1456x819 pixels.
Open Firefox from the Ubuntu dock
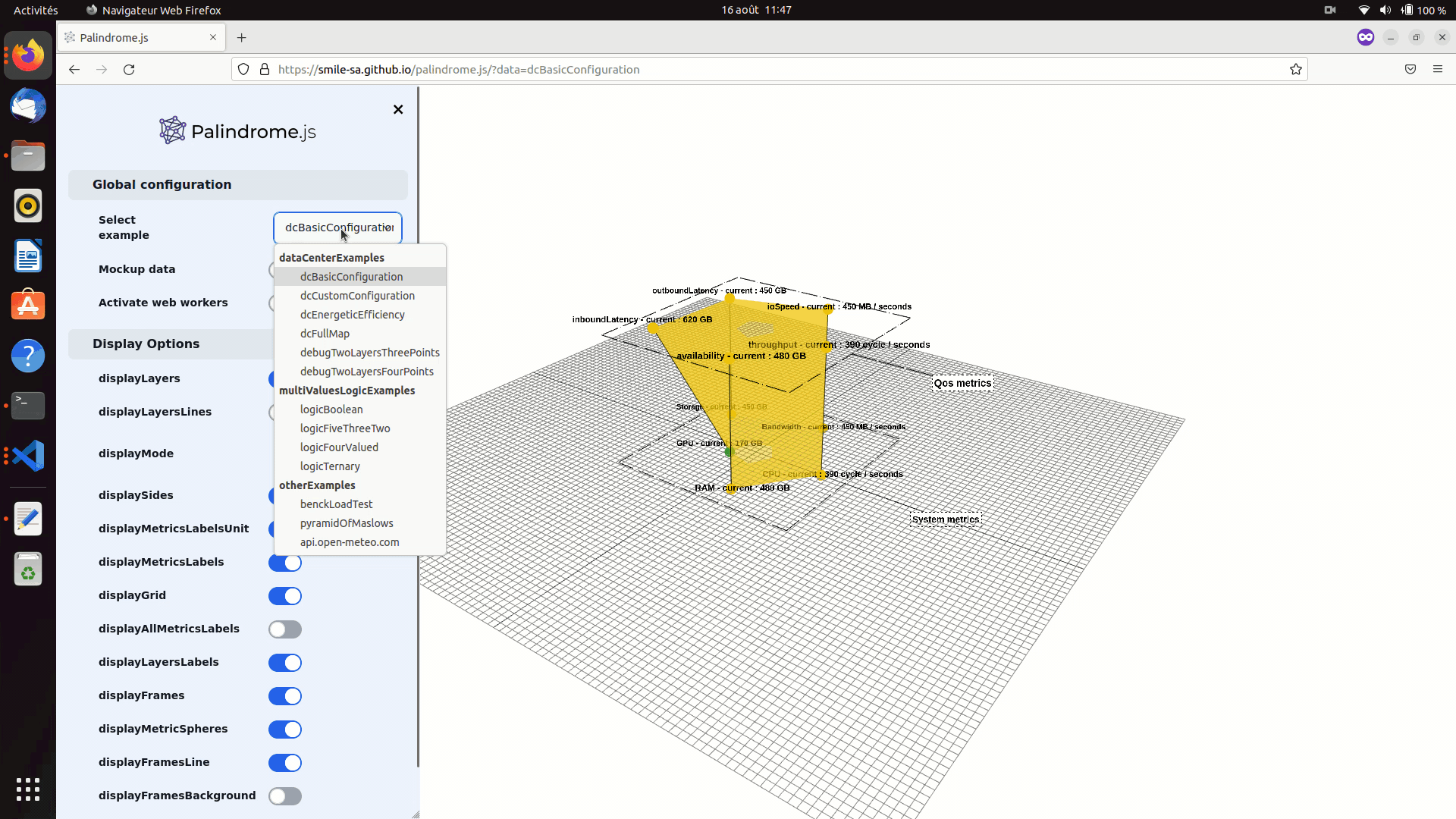point(28,55)
